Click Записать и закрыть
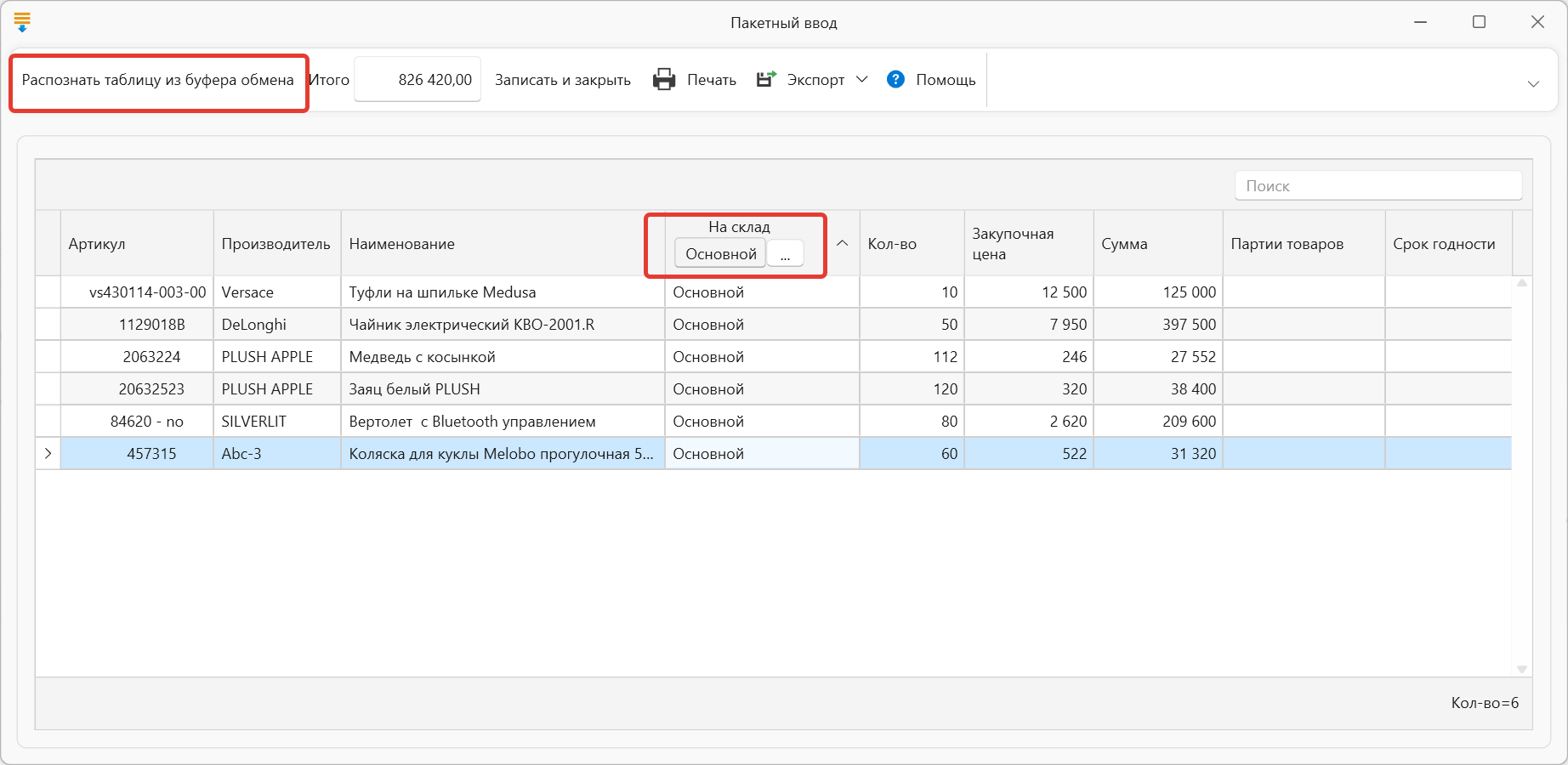The height and width of the screenshot is (765, 1568). click(563, 80)
